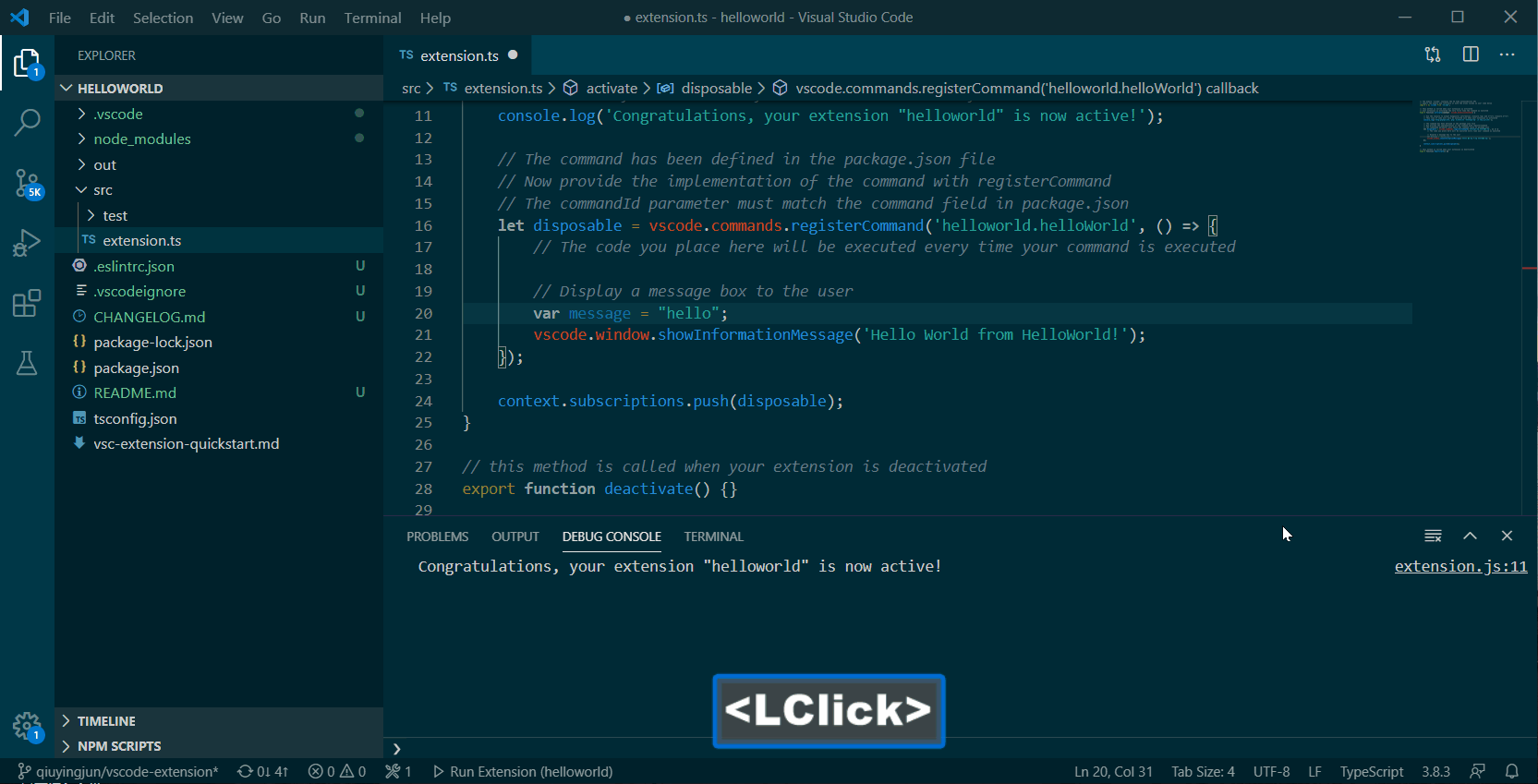The image size is (1538, 784).
Task: Switch to the OUTPUT panel tab
Action: (515, 537)
